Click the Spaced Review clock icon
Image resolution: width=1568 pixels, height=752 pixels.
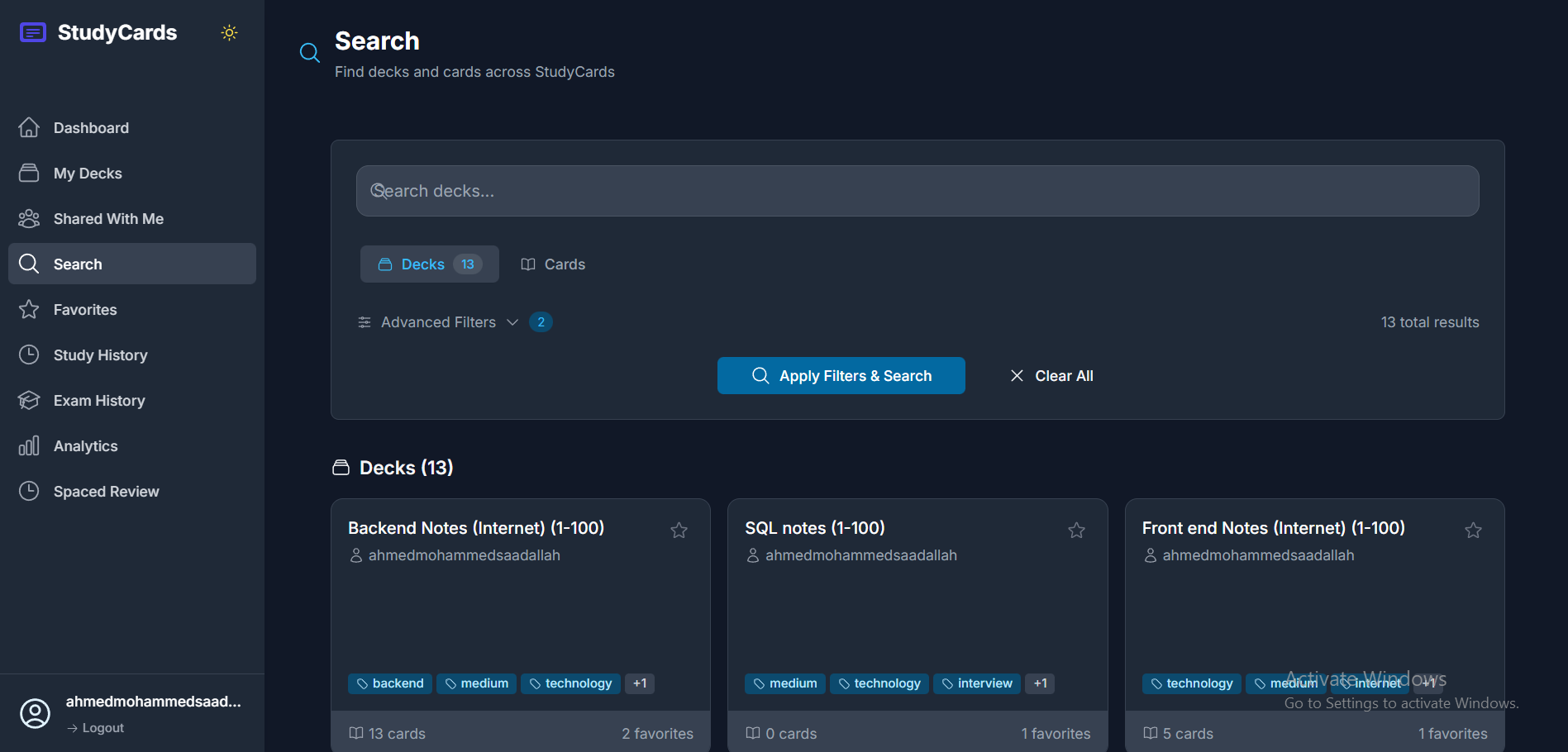tap(29, 491)
